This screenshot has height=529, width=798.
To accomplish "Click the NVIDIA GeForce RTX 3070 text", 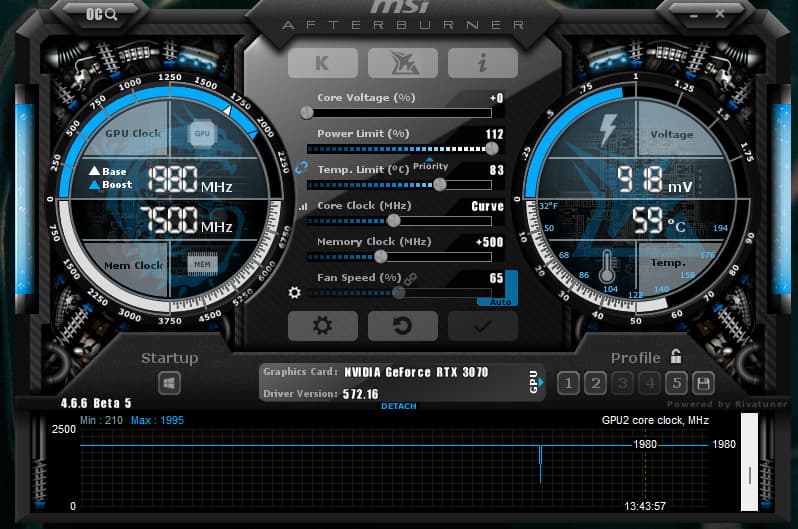I will click(x=416, y=372).
